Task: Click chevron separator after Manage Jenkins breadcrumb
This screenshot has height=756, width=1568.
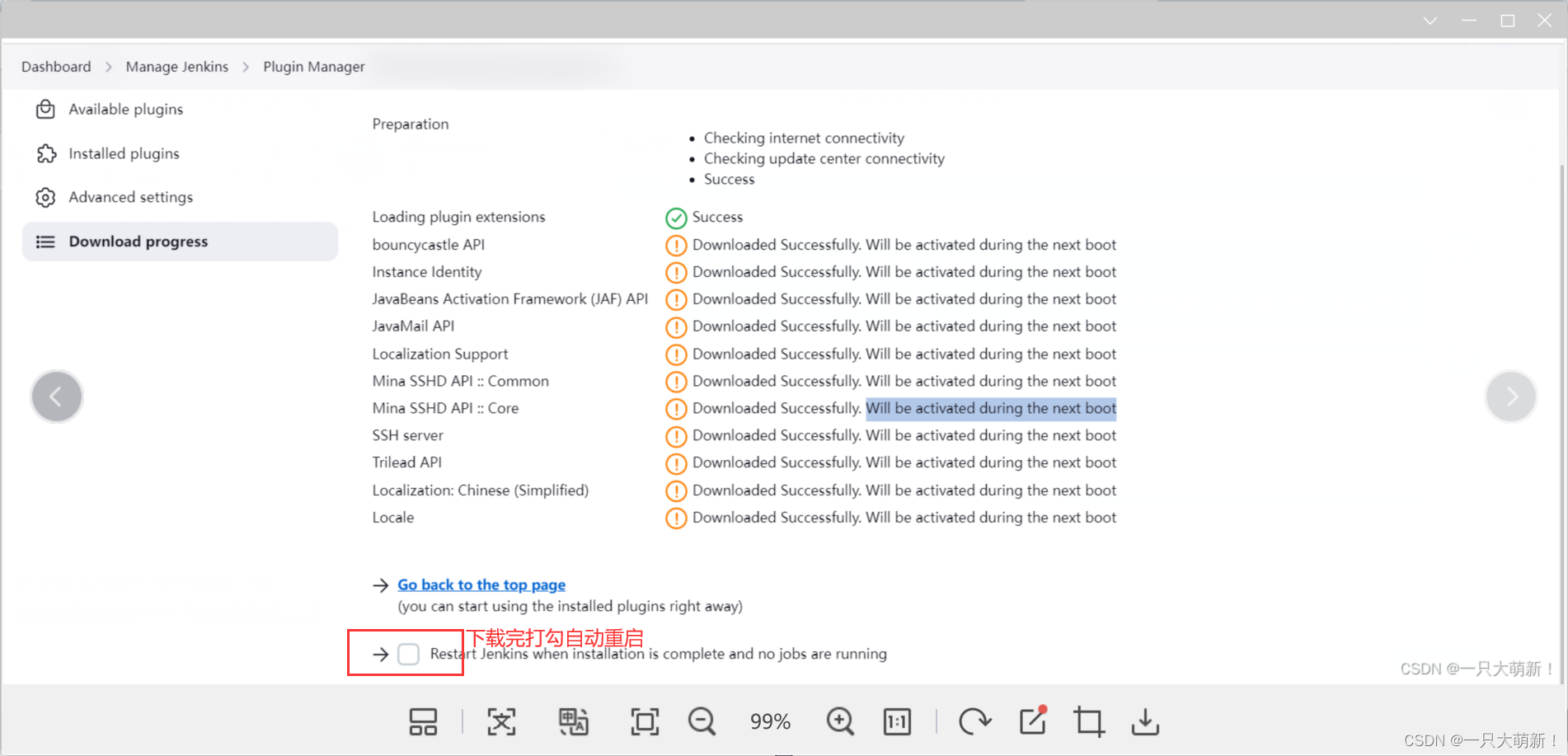Action: (x=246, y=67)
